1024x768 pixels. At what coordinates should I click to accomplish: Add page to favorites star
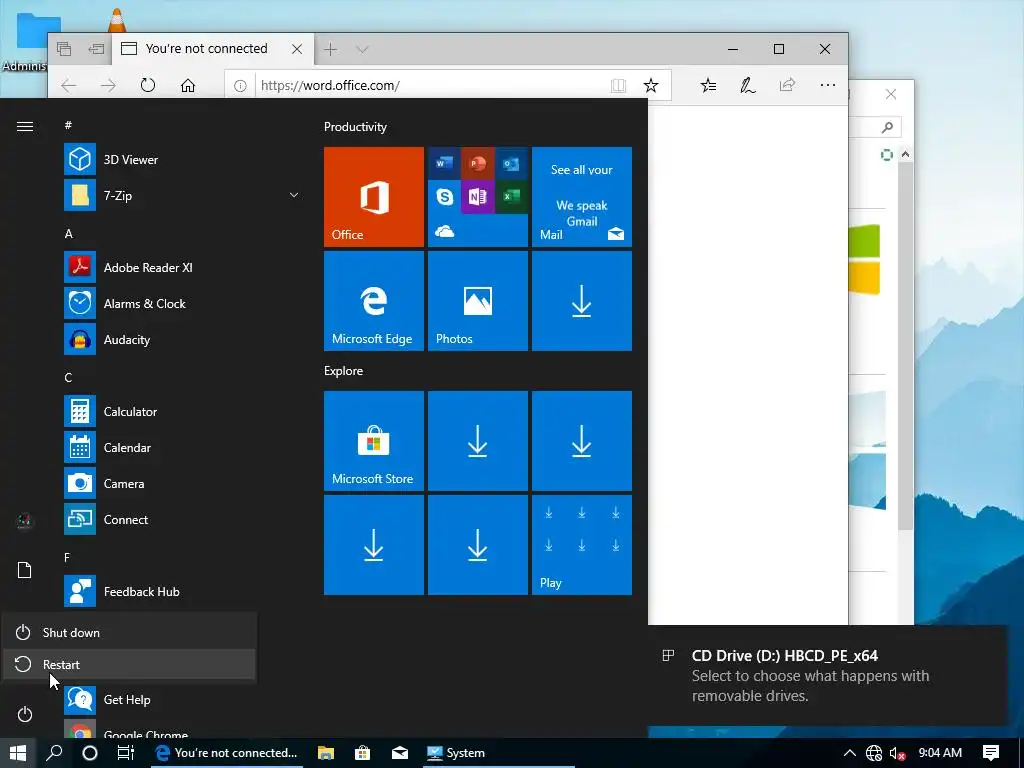650,86
